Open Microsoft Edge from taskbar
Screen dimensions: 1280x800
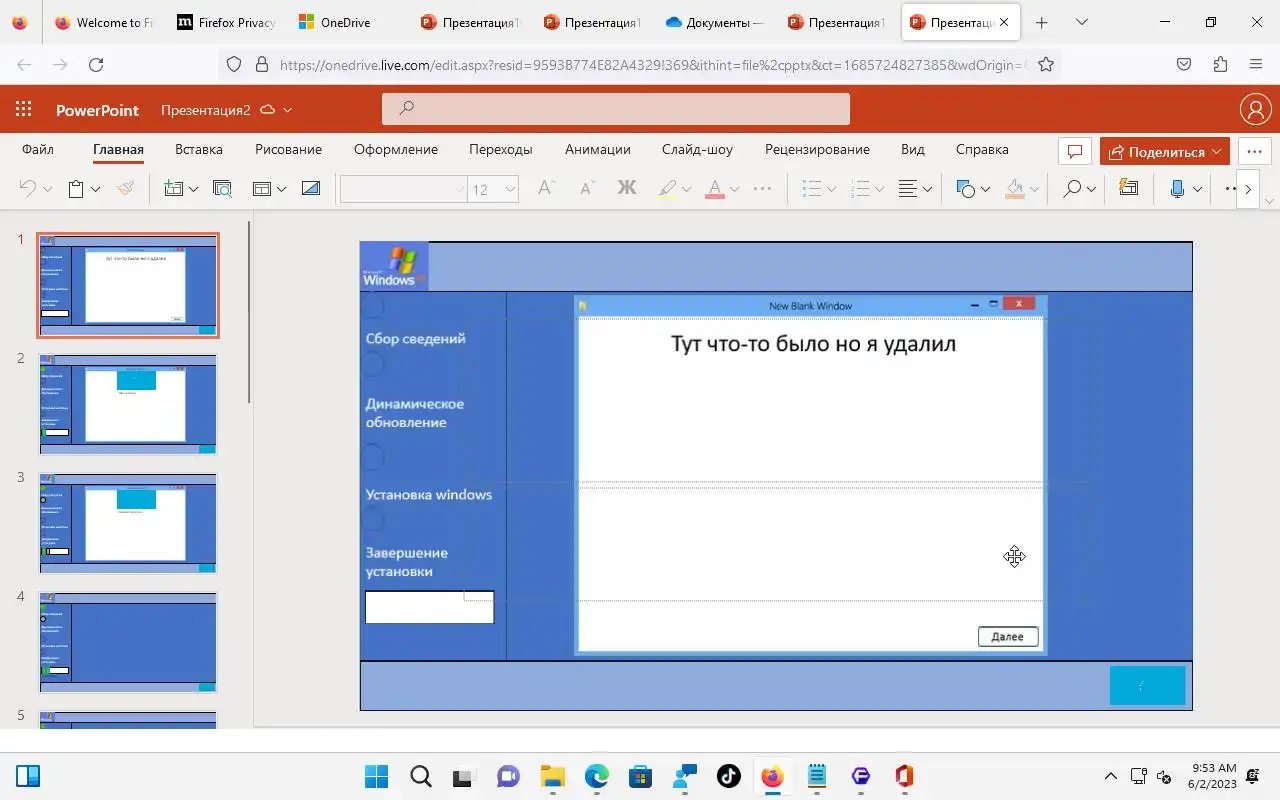pos(597,777)
